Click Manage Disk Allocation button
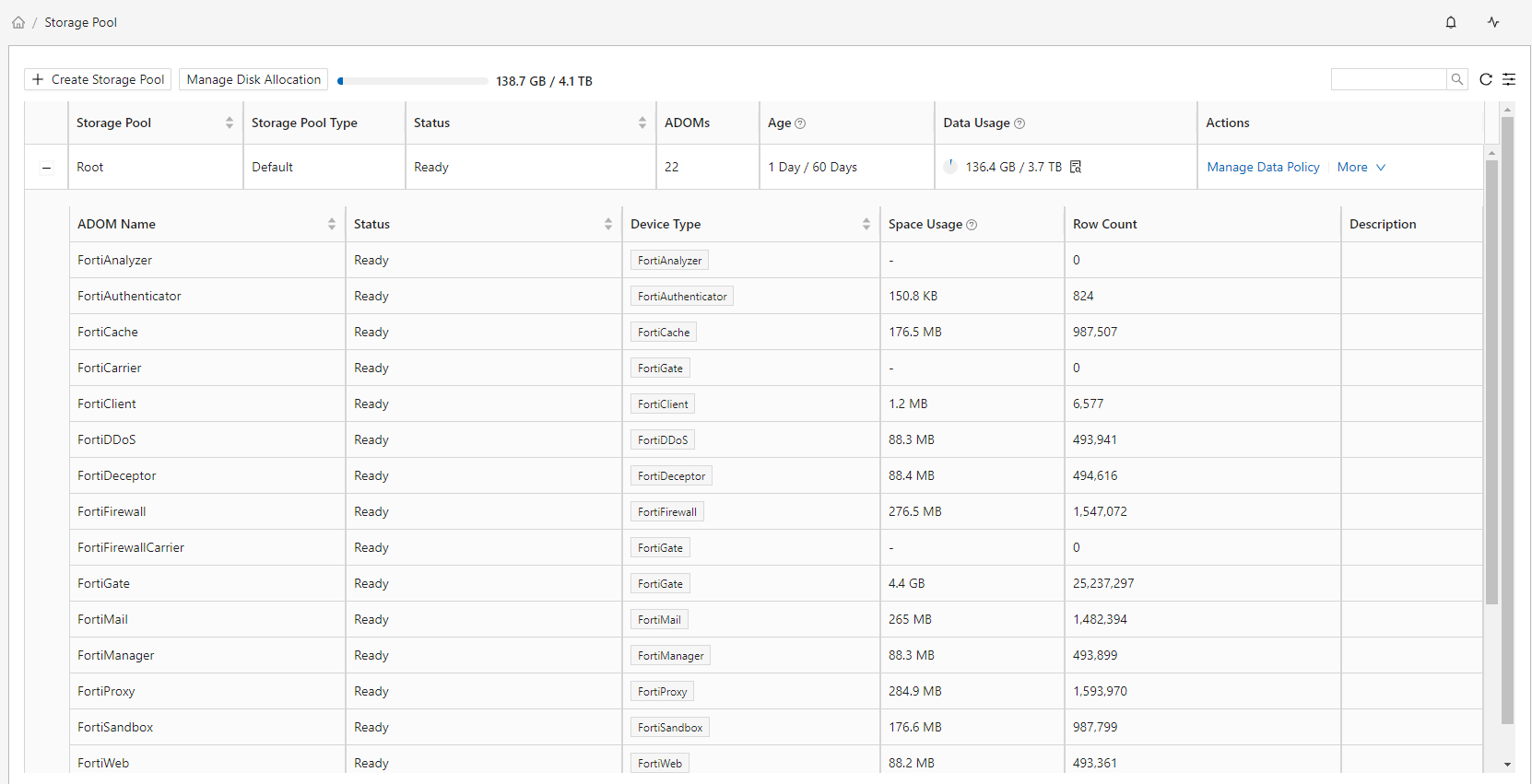The image size is (1532, 784). (253, 79)
